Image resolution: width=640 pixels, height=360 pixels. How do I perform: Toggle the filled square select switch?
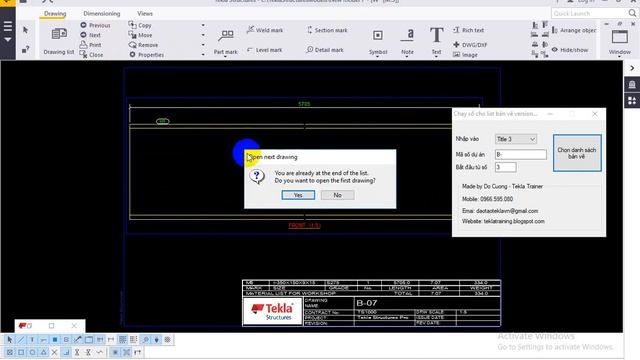point(55,340)
